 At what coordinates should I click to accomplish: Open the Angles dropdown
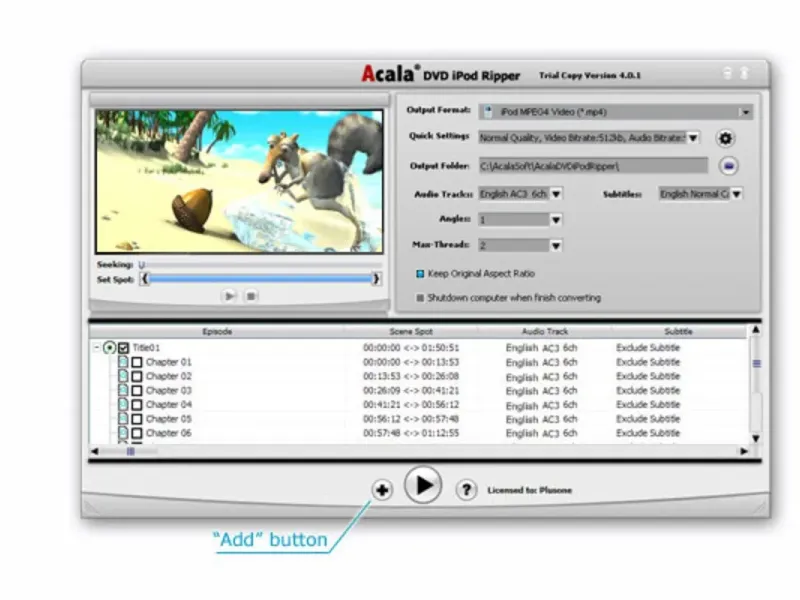[556, 220]
